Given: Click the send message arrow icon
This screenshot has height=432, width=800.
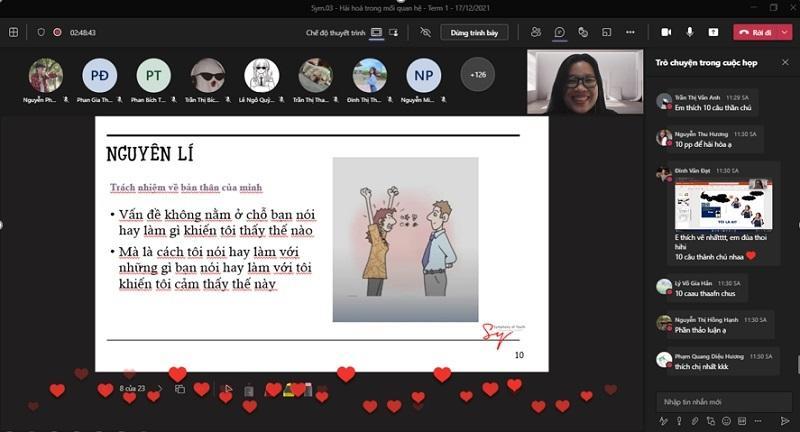Looking at the screenshot, I should click(x=785, y=421).
